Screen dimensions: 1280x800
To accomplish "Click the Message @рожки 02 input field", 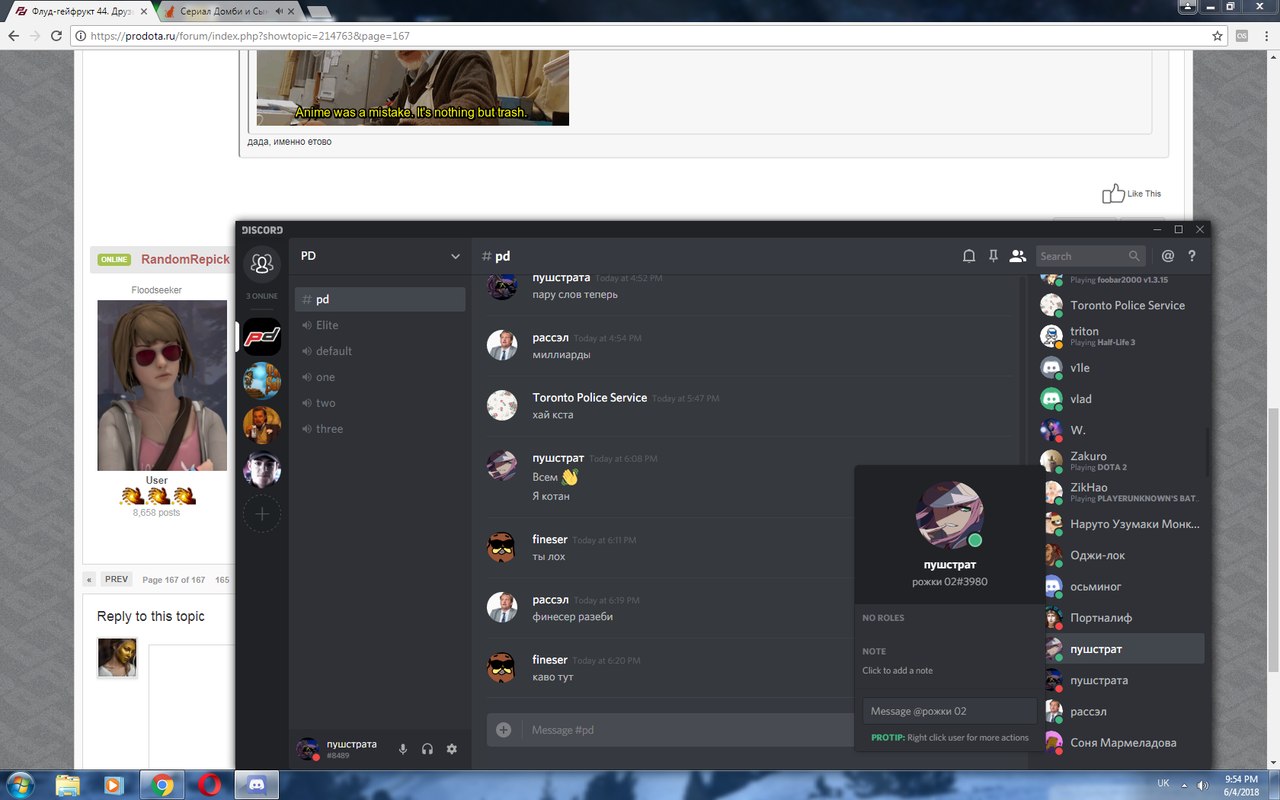I will click(x=948, y=711).
